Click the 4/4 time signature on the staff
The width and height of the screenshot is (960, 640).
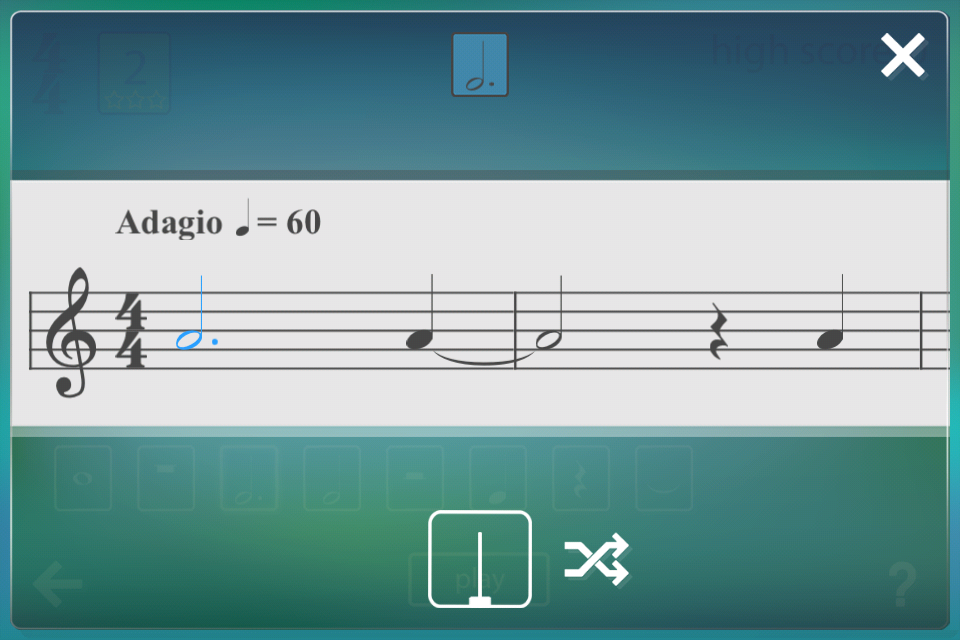[x=132, y=331]
